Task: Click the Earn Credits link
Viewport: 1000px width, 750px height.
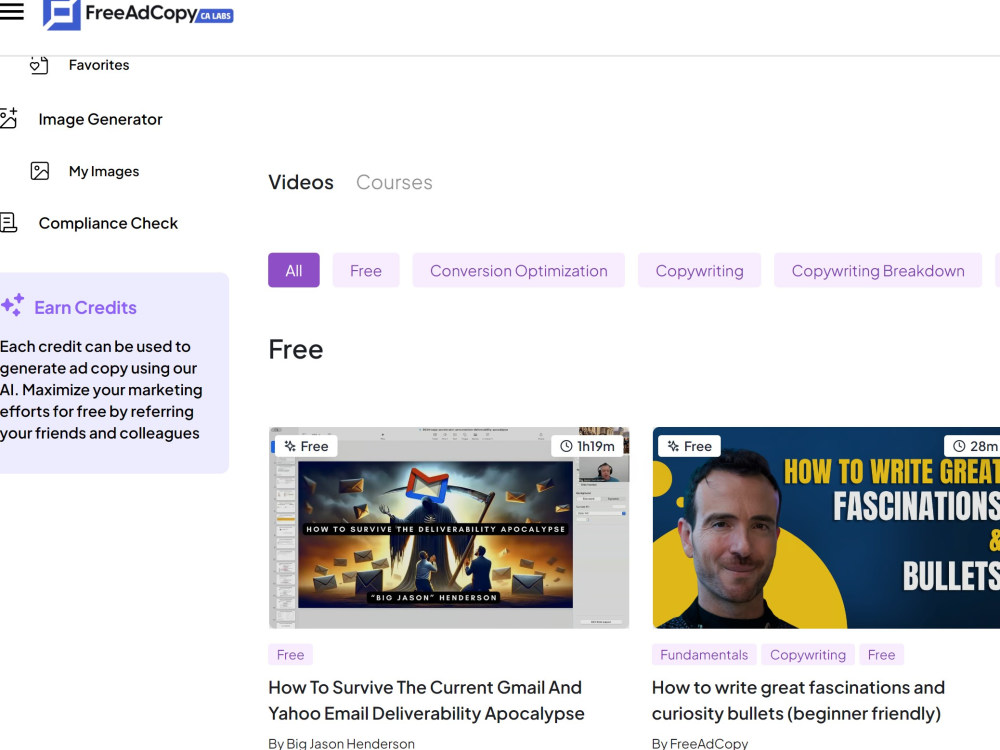Action: (85, 307)
